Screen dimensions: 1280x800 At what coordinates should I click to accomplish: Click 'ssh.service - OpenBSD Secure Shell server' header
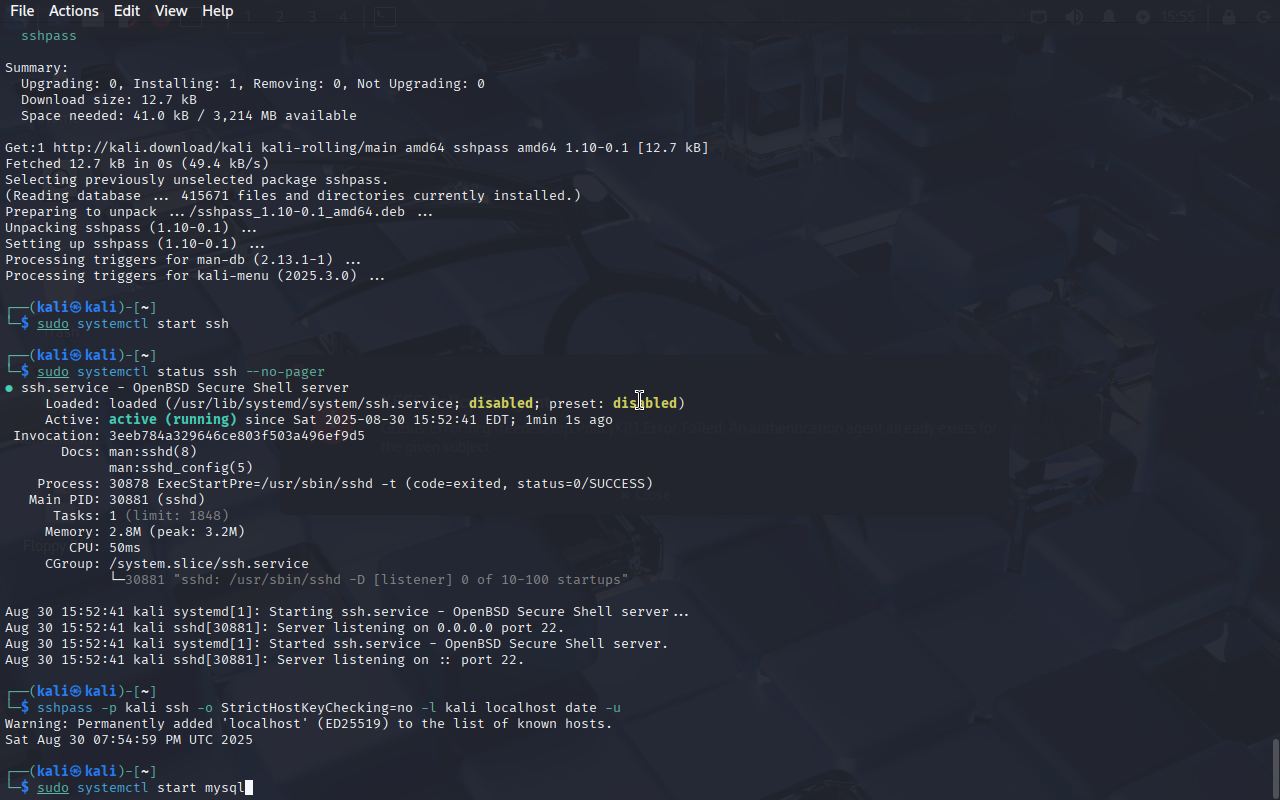tap(185, 388)
